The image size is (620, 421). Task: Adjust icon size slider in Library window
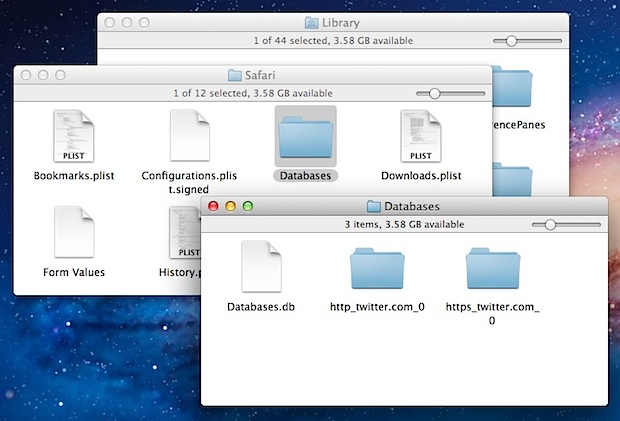(527, 41)
